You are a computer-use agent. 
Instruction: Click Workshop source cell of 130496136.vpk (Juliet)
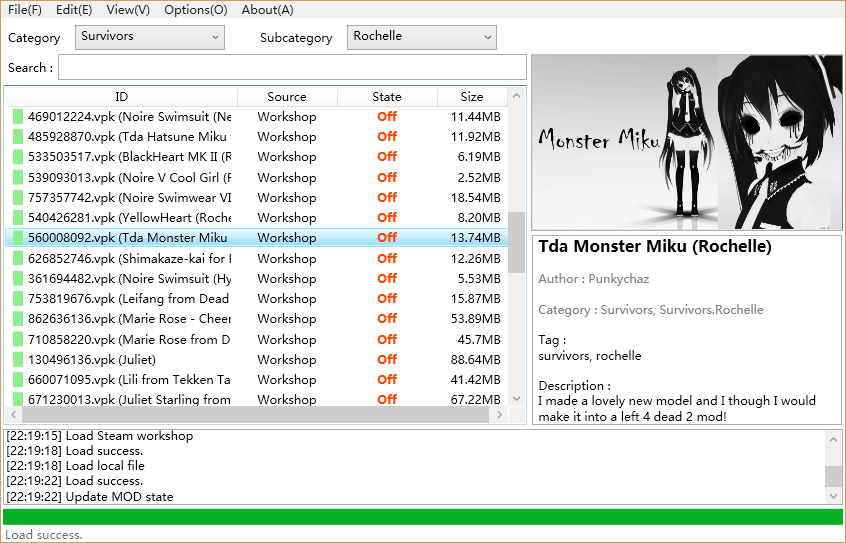tap(287, 359)
